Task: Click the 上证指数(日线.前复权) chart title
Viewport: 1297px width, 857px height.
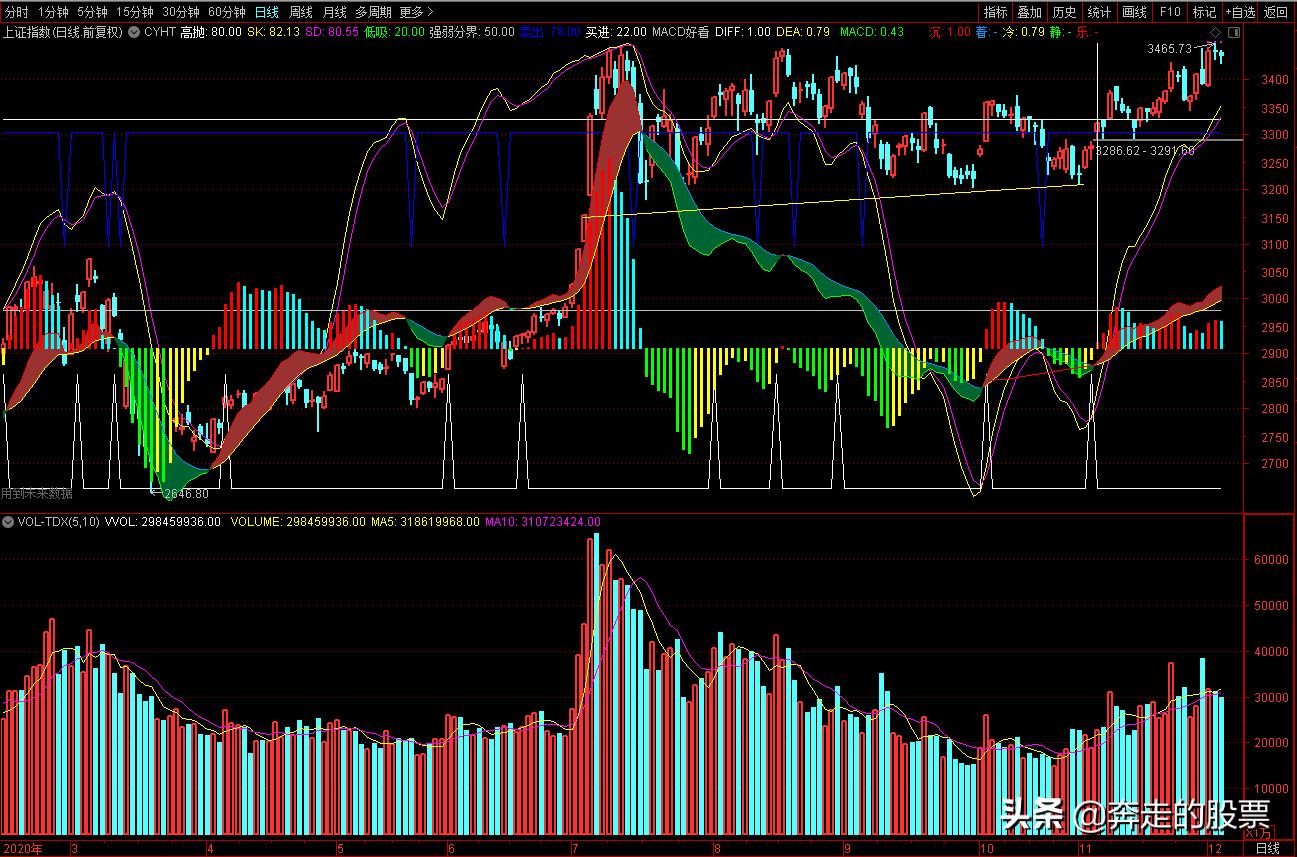Action: (63, 32)
